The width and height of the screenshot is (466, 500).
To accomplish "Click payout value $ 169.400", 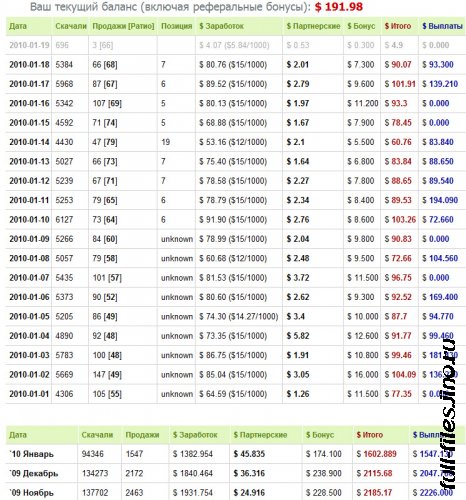I will tap(440, 297).
